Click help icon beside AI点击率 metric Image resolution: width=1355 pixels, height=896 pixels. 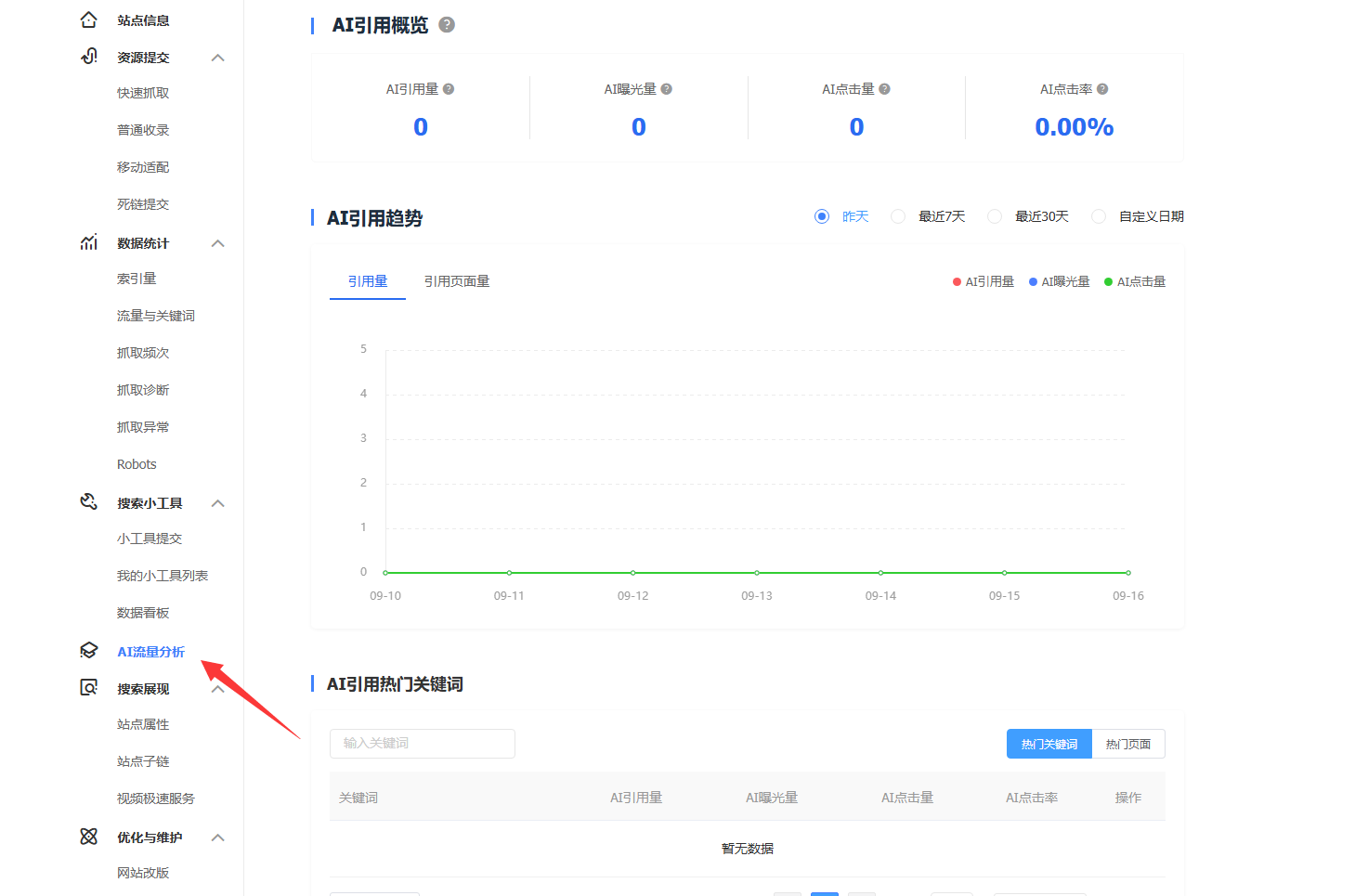pos(1102,89)
